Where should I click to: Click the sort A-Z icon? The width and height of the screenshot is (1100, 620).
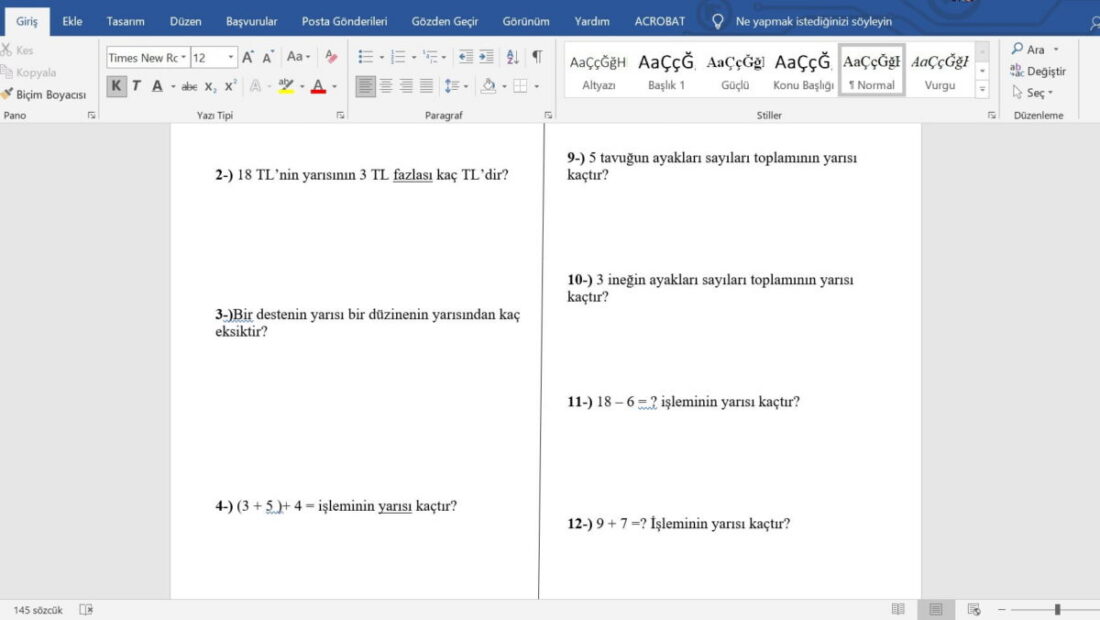point(512,57)
